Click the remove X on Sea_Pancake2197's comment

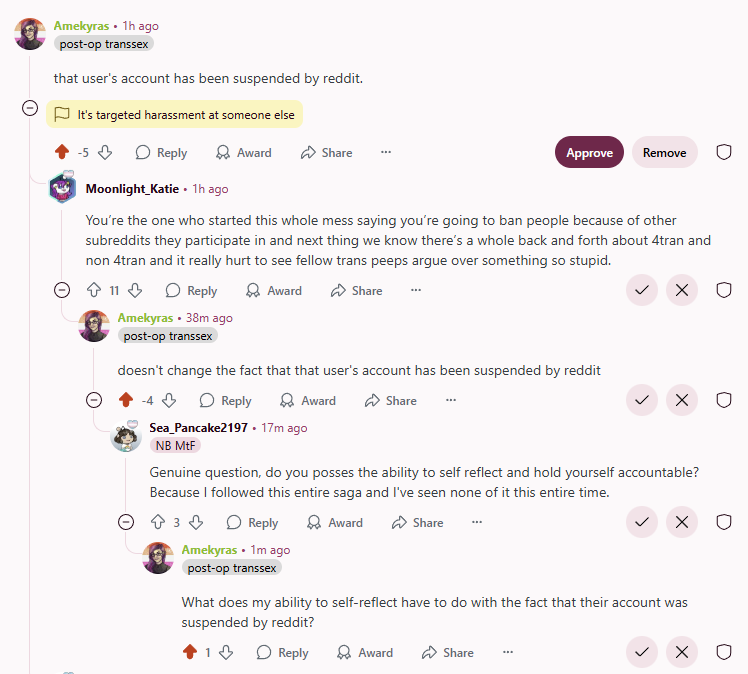682,522
